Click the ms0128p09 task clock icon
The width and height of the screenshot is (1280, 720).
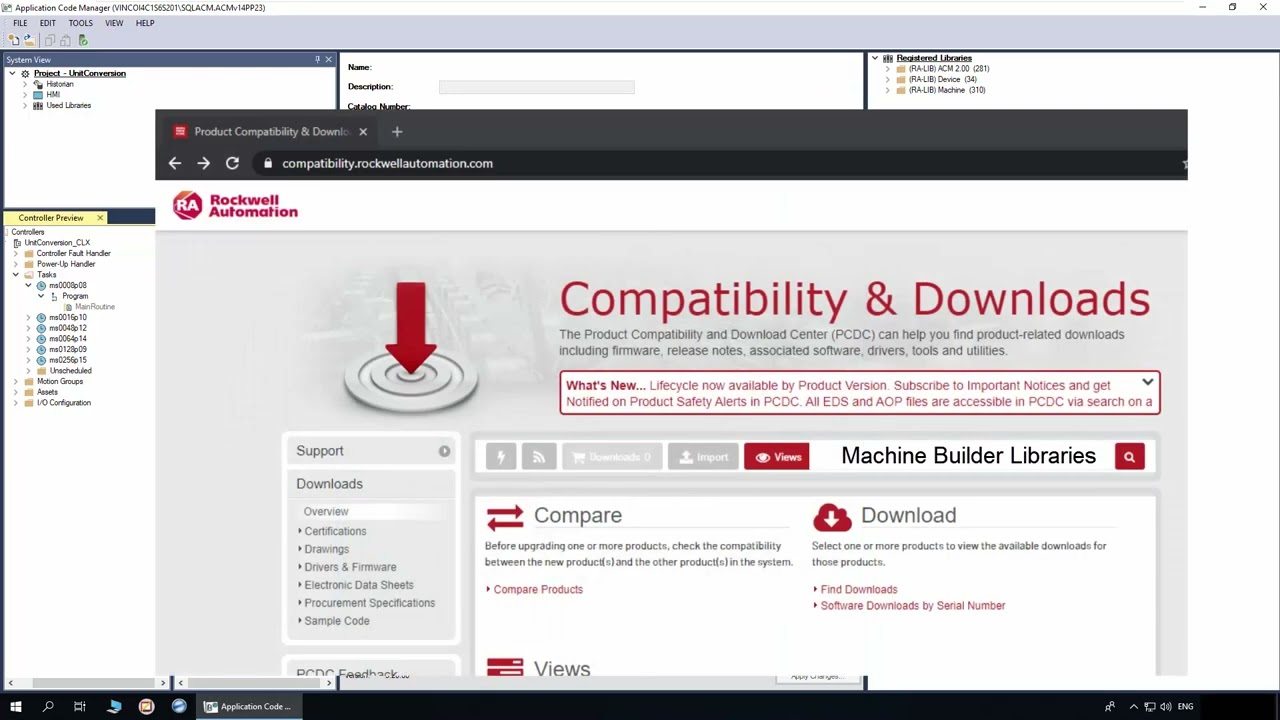coord(41,350)
